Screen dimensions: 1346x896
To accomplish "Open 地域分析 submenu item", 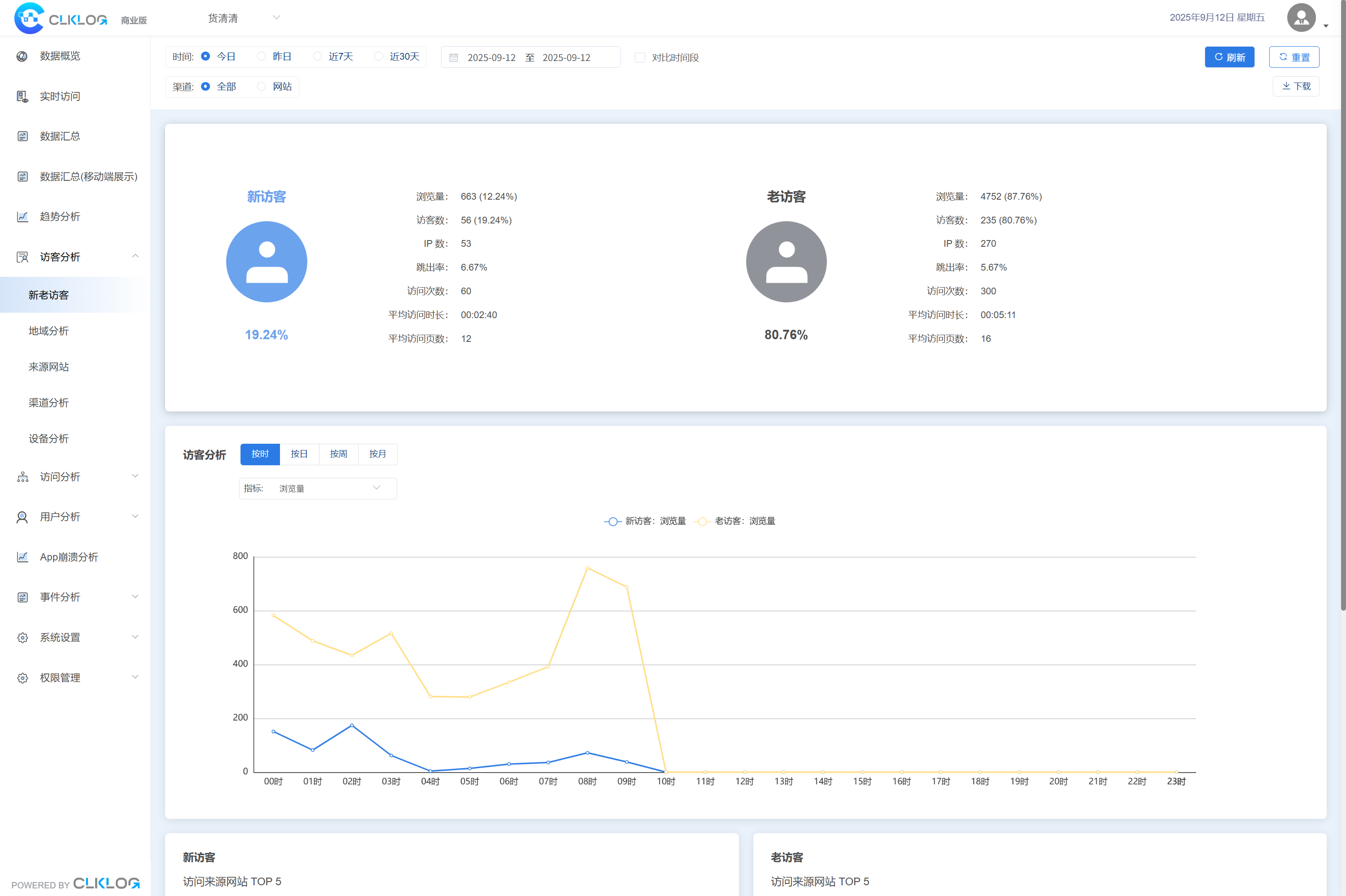I will point(48,331).
